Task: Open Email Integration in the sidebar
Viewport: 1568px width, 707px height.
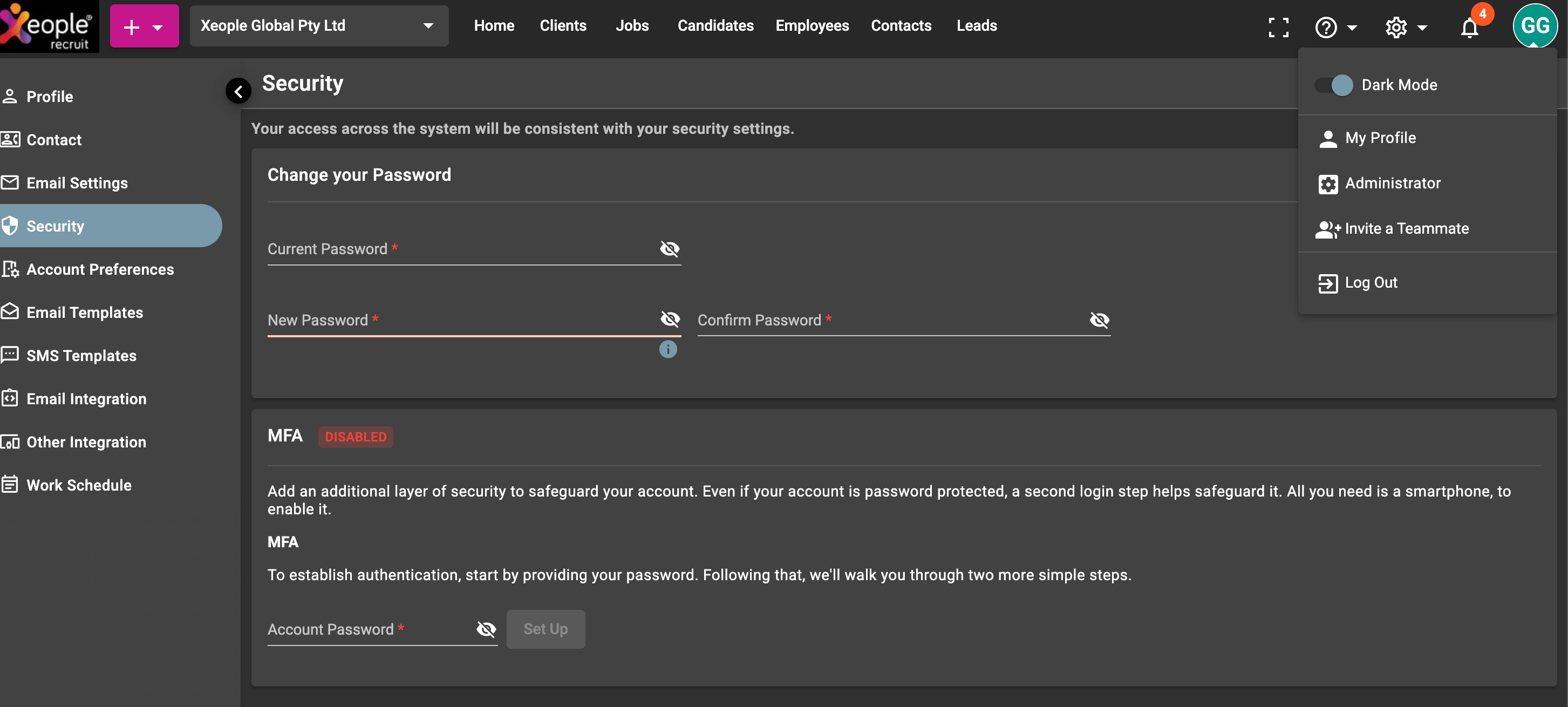Action: (x=86, y=399)
